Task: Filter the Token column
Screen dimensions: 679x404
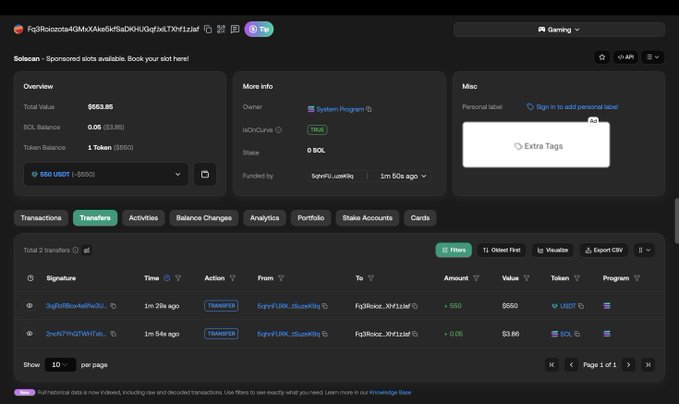Action: [577, 278]
